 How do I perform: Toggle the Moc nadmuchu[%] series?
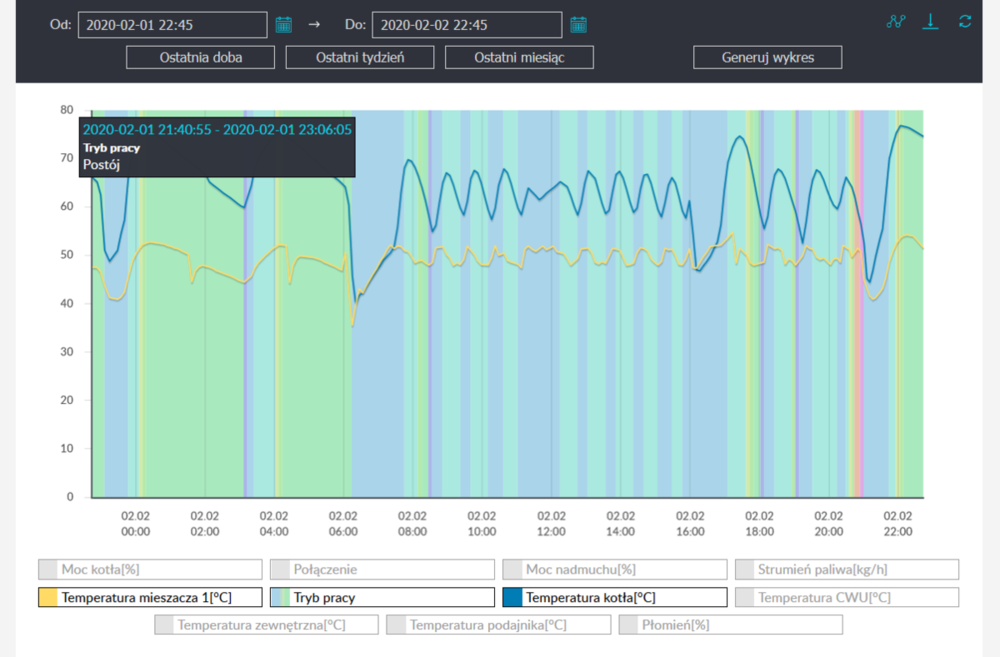click(x=614, y=569)
